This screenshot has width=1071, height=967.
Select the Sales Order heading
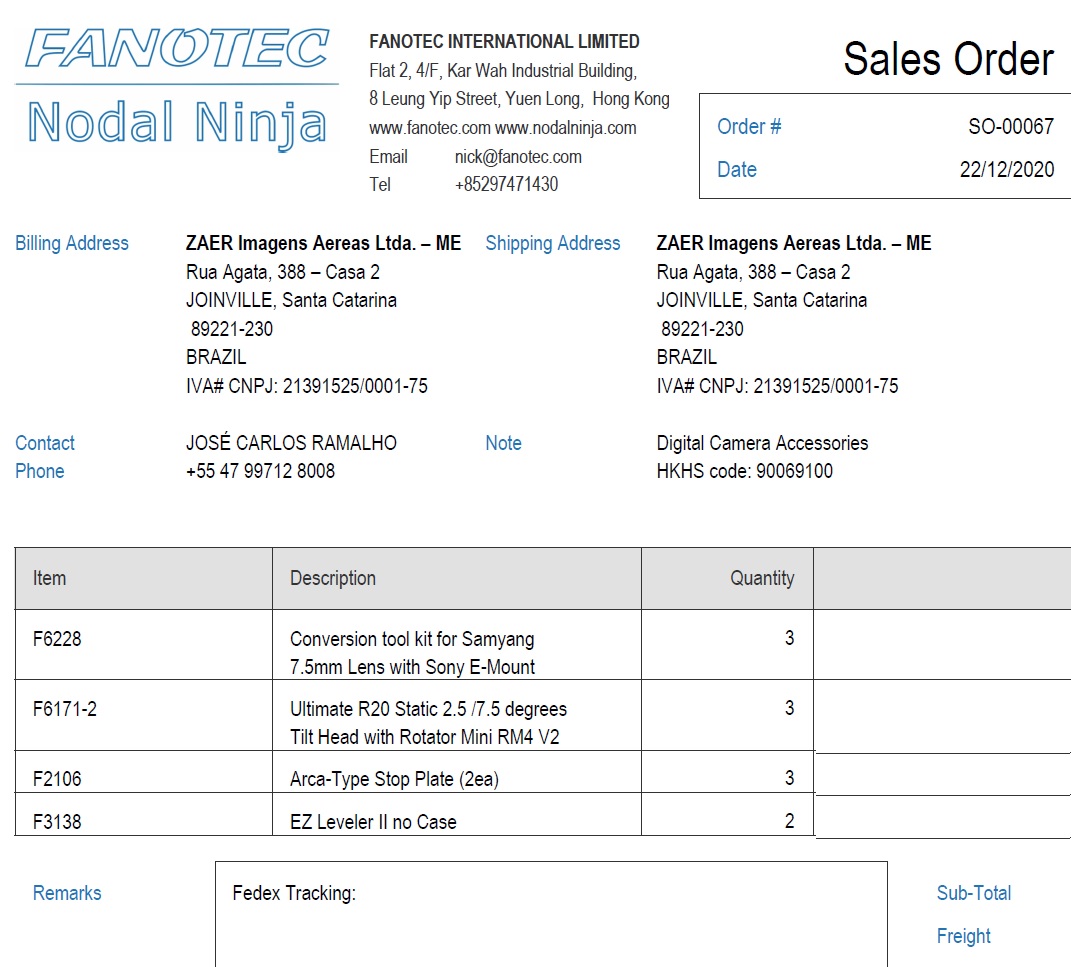pos(947,60)
